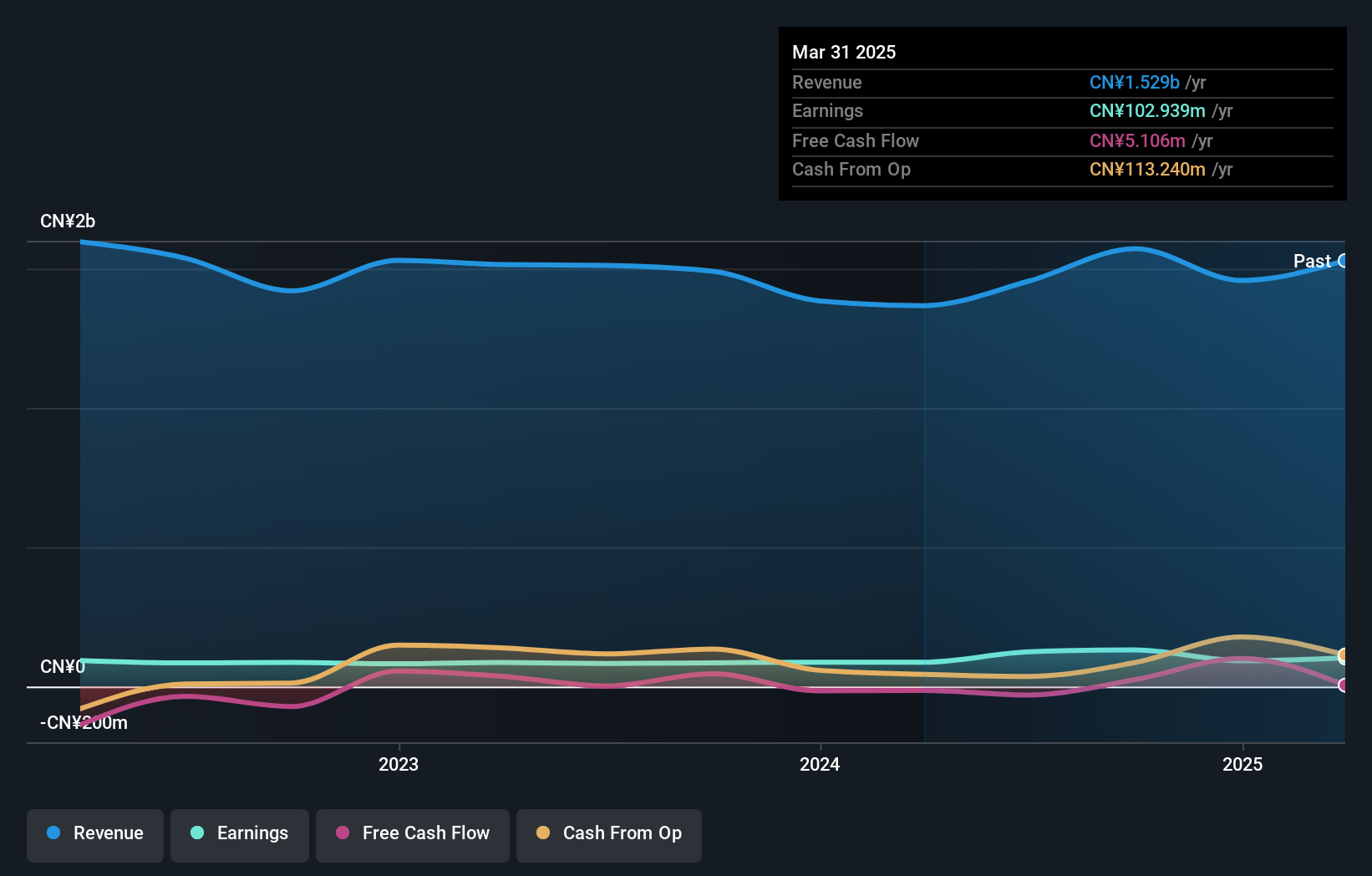
Task: Click the -CN¥200m y-axis label
Action: 84,722
